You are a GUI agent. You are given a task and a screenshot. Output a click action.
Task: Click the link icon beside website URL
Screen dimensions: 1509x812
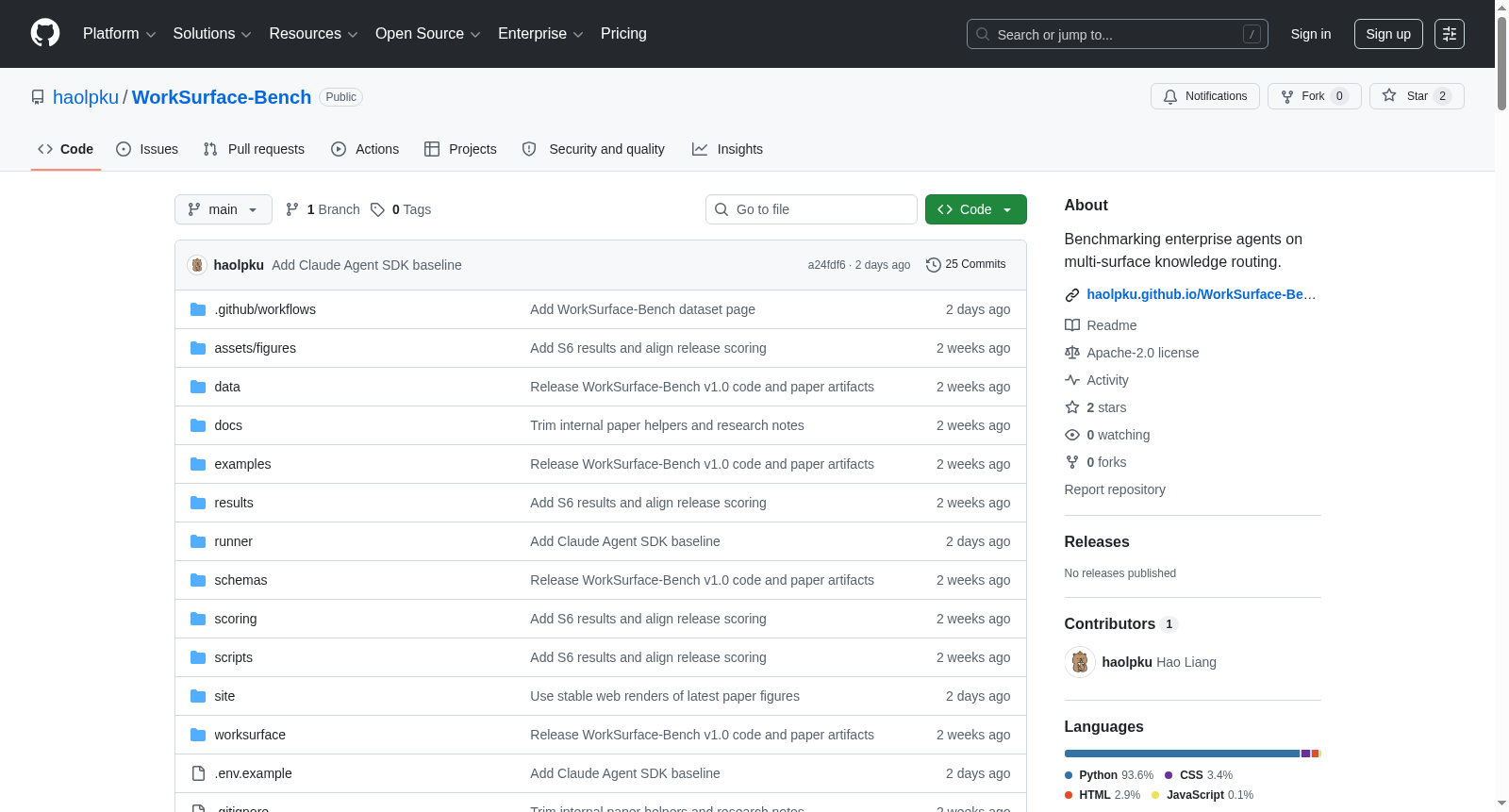pyautogui.click(x=1072, y=295)
